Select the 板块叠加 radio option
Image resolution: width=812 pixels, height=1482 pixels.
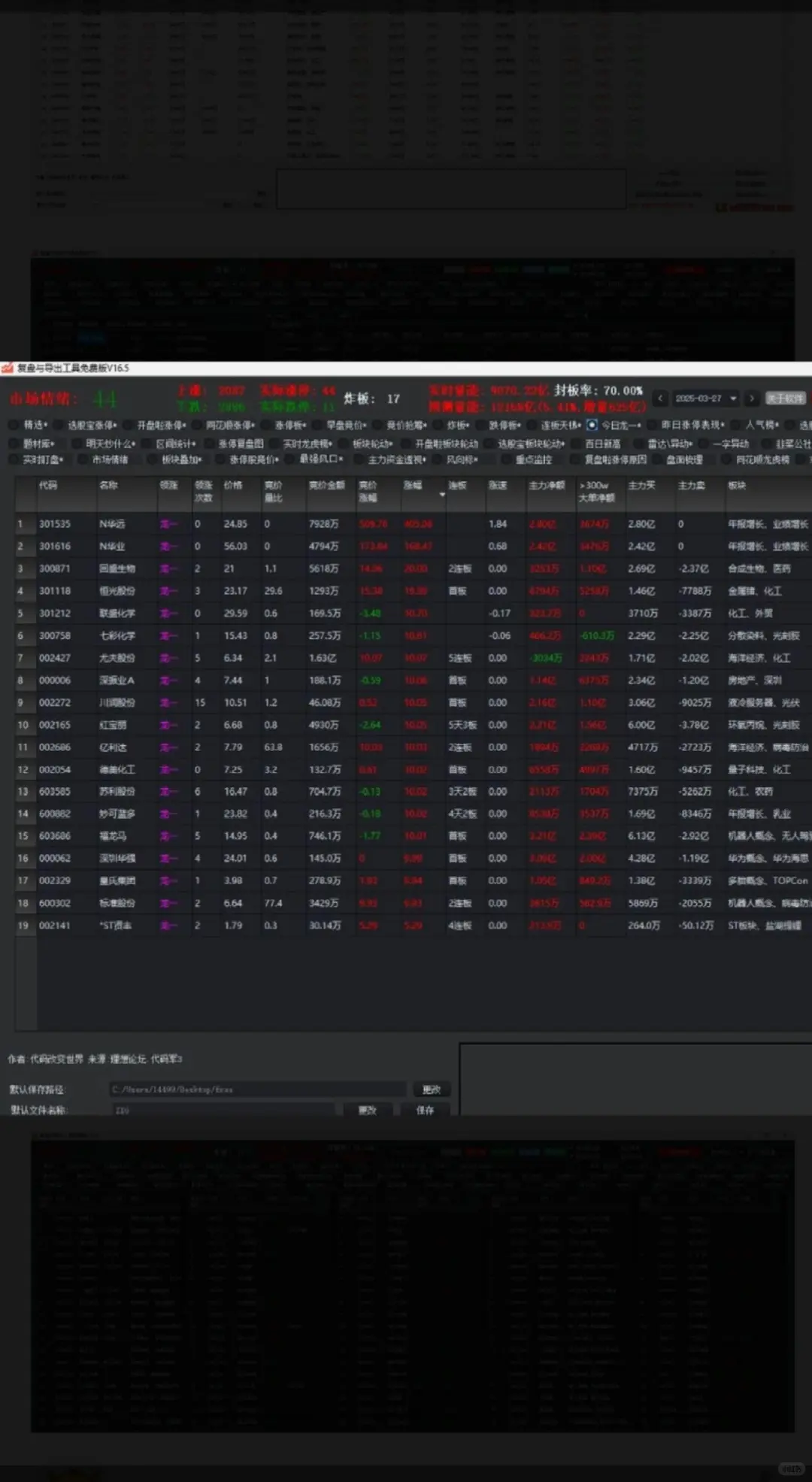(x=175, y=459)
